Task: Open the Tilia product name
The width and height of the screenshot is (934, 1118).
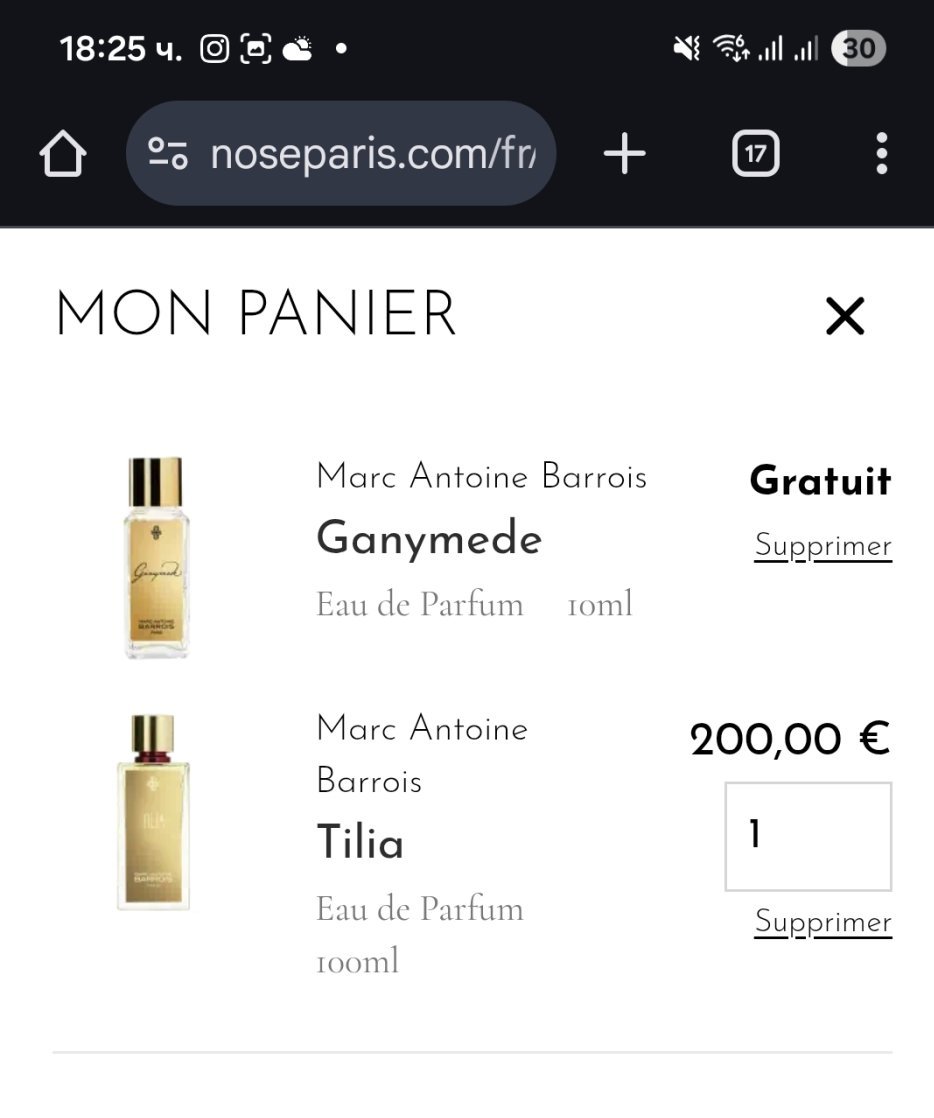Action: (x=360, y=842)
